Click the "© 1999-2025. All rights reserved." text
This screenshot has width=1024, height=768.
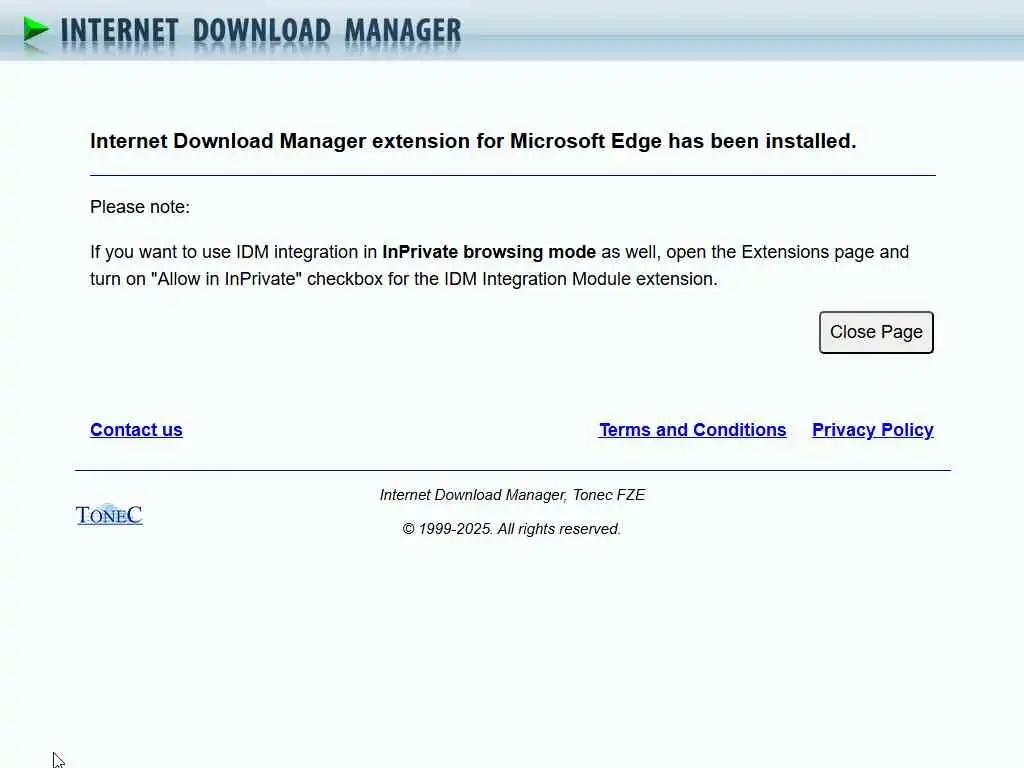(x=511, y=529)
